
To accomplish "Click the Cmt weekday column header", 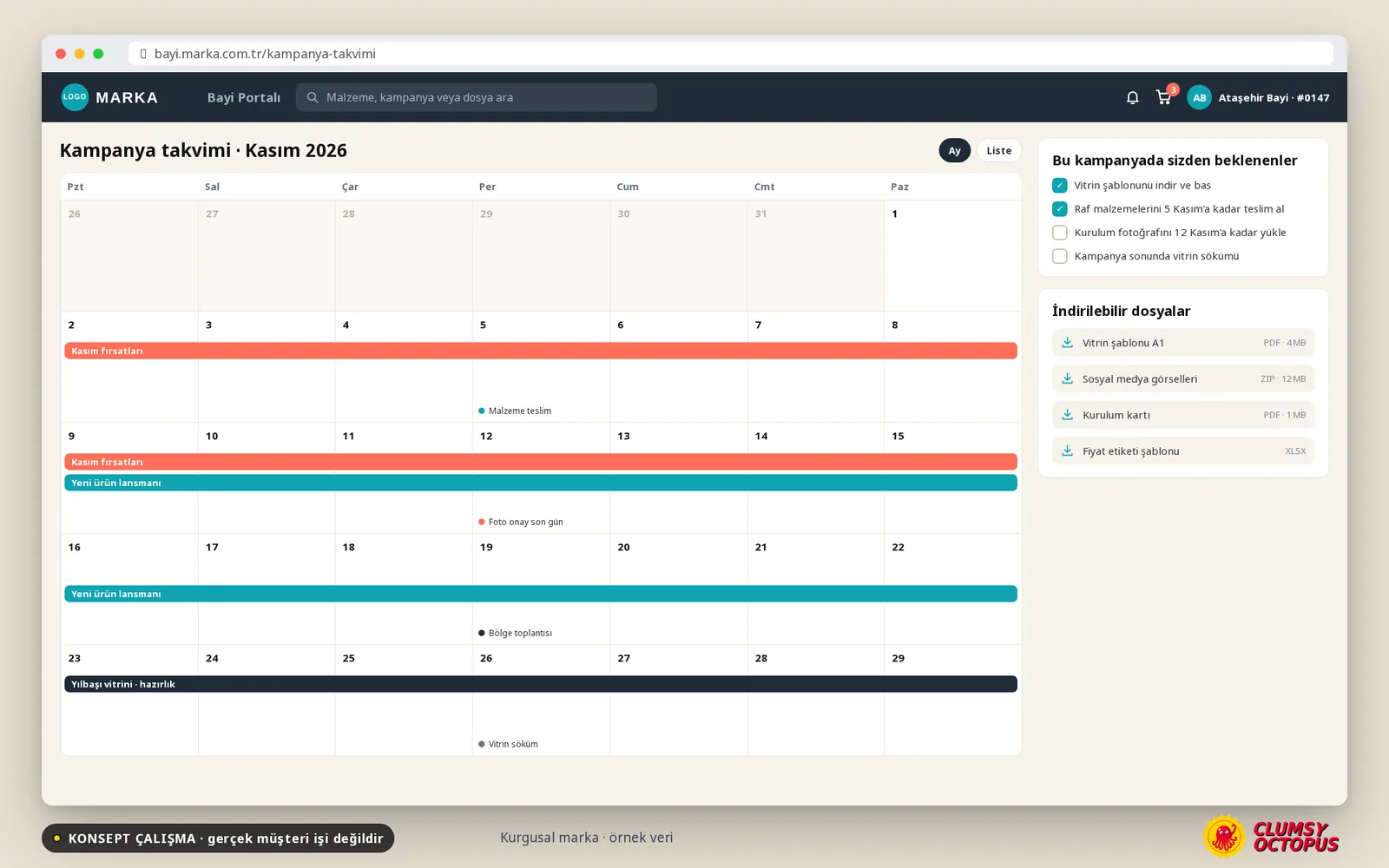I will click(764, 187).
